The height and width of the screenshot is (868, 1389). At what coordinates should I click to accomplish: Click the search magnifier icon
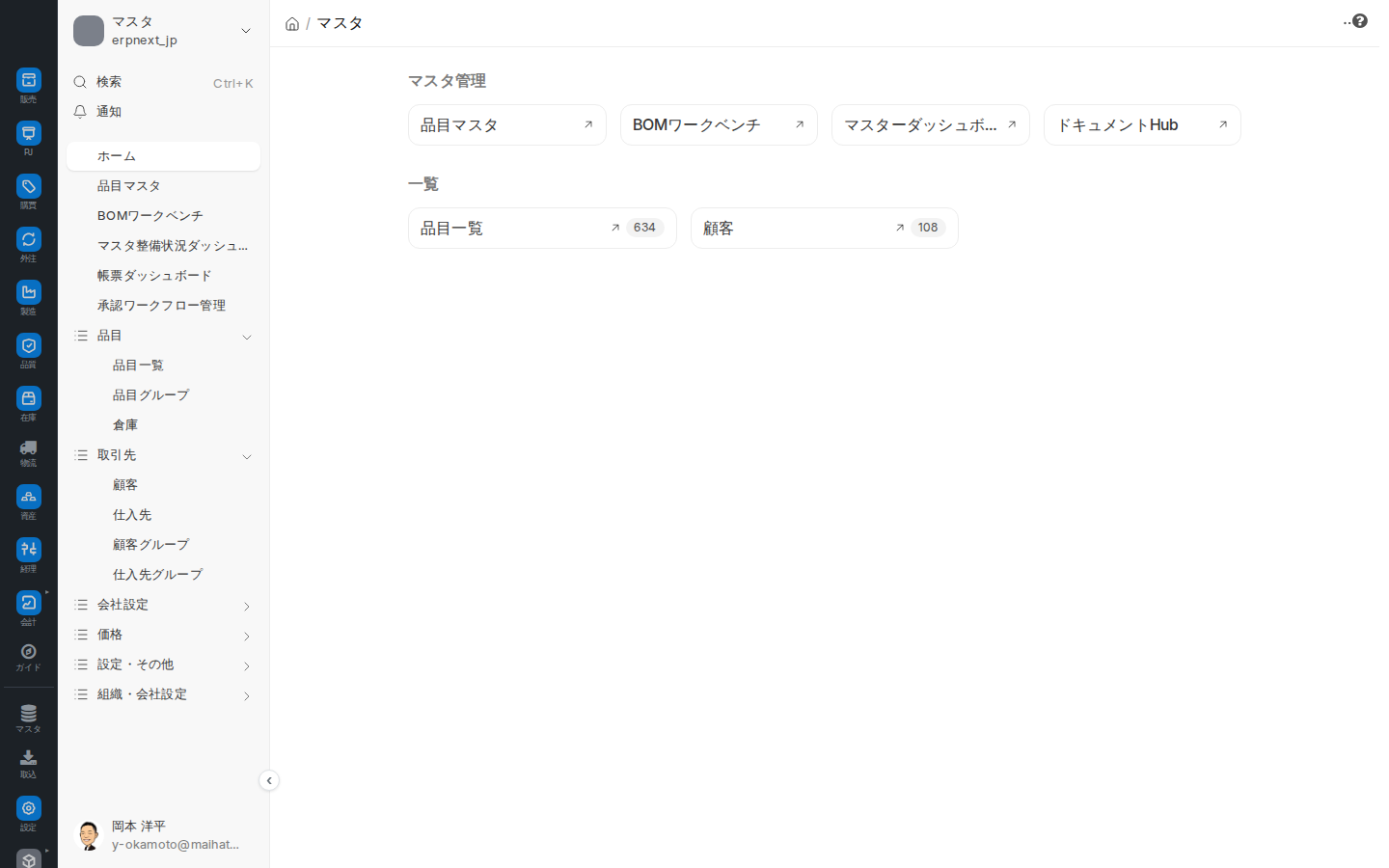pos(80,82)
